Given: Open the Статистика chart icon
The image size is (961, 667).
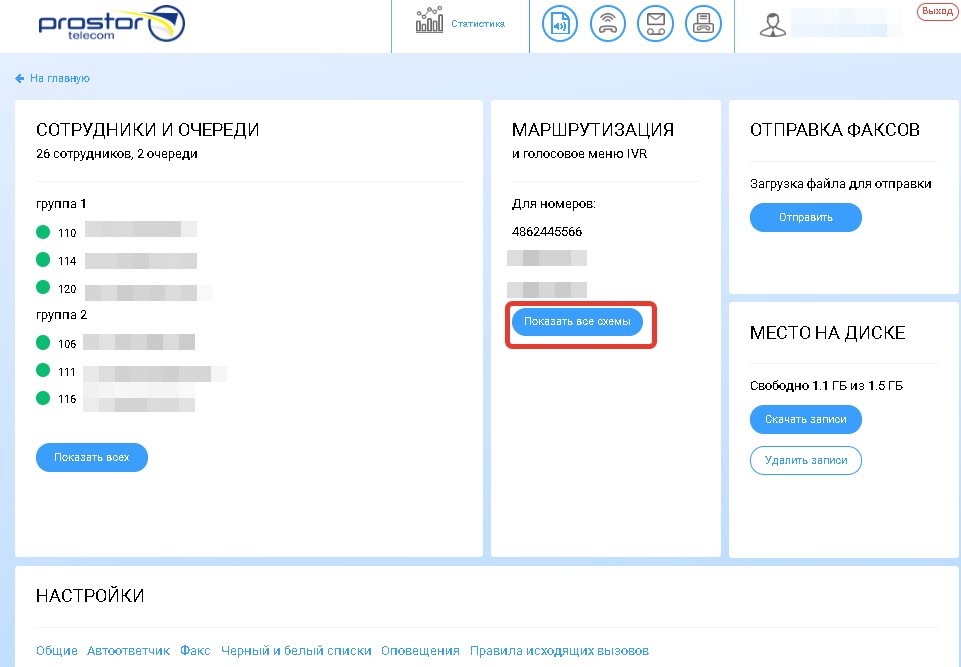Looking at the screenshot, I should click(x=429, y=22).
